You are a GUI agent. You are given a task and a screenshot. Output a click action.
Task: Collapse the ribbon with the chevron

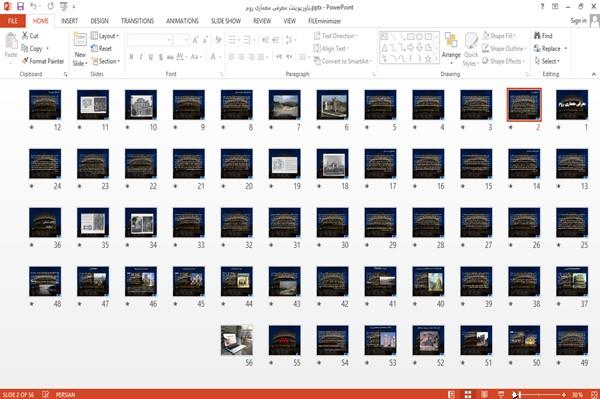point(594,74)
